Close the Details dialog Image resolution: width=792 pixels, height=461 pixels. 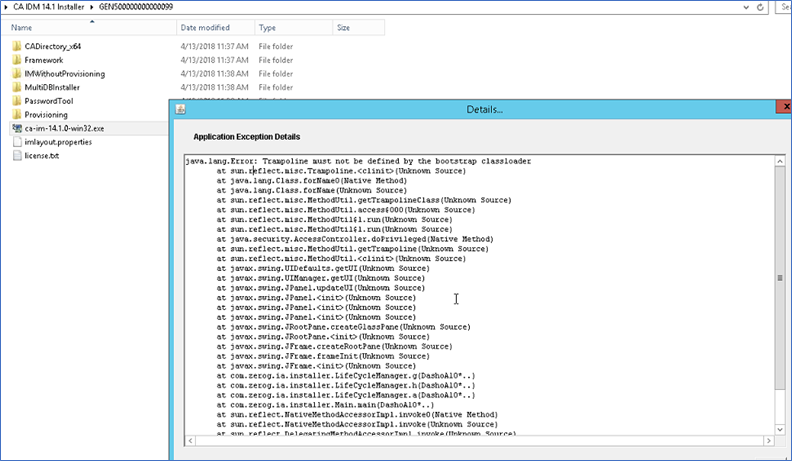[784, 107]
